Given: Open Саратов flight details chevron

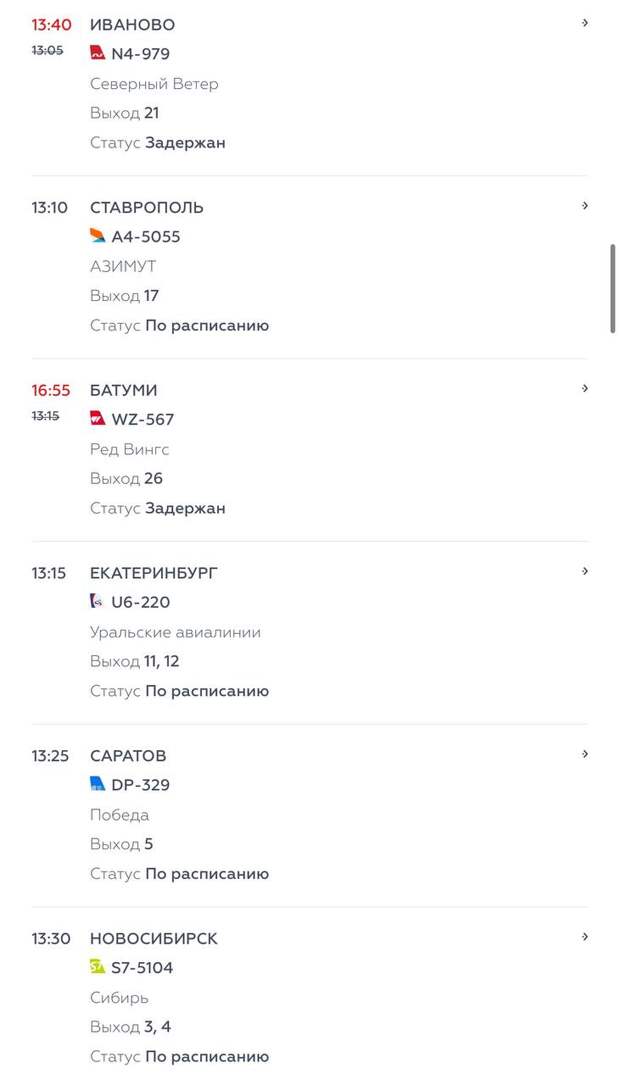Looking at the screenshot, I should pos(585,755).
